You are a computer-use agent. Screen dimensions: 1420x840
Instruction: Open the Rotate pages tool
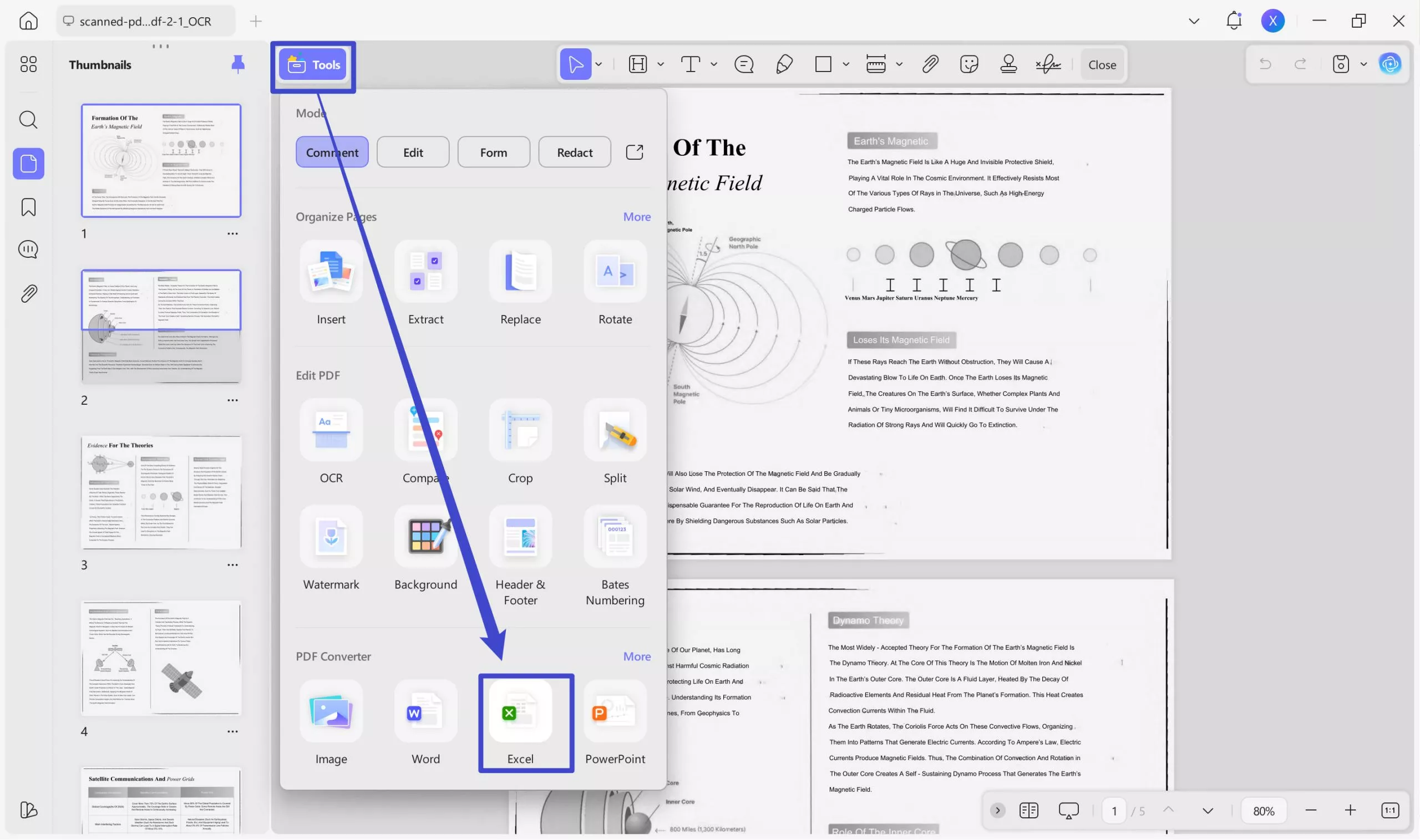tap(614, 272)
